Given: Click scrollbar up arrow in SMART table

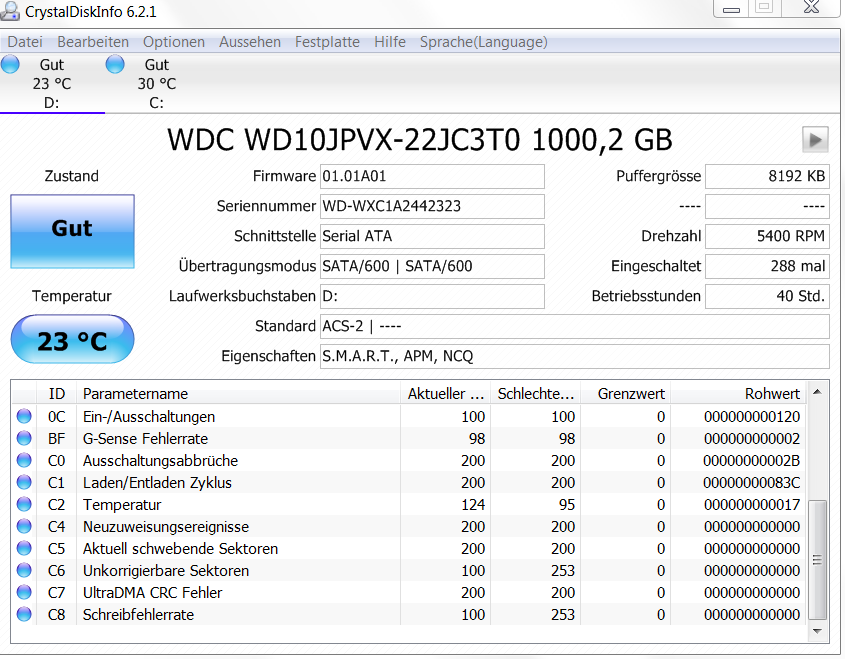Looking at the screenshot, I should pos(817,392).
